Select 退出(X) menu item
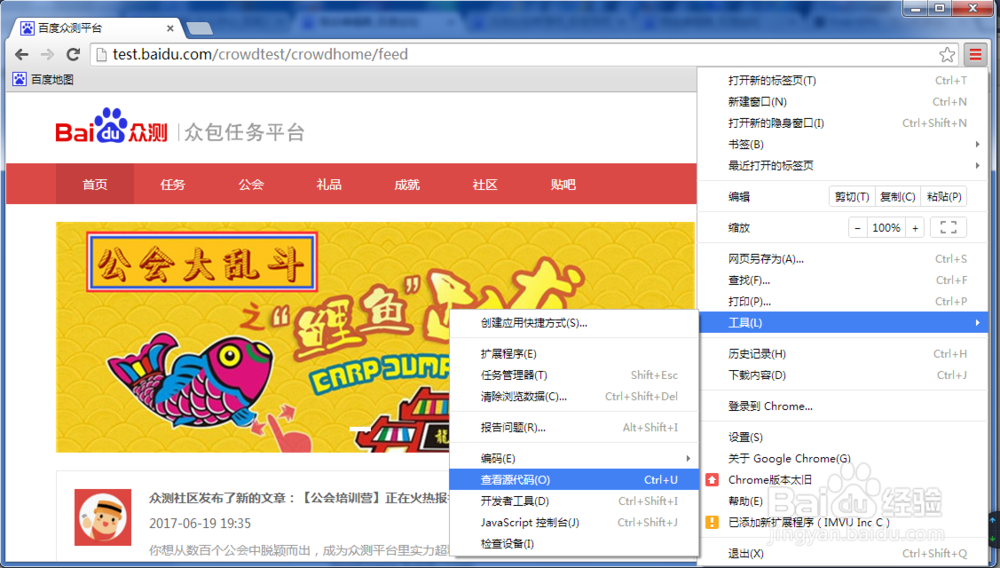The height and width of the screenshot is (568, 1000). [x=843, y=553]
